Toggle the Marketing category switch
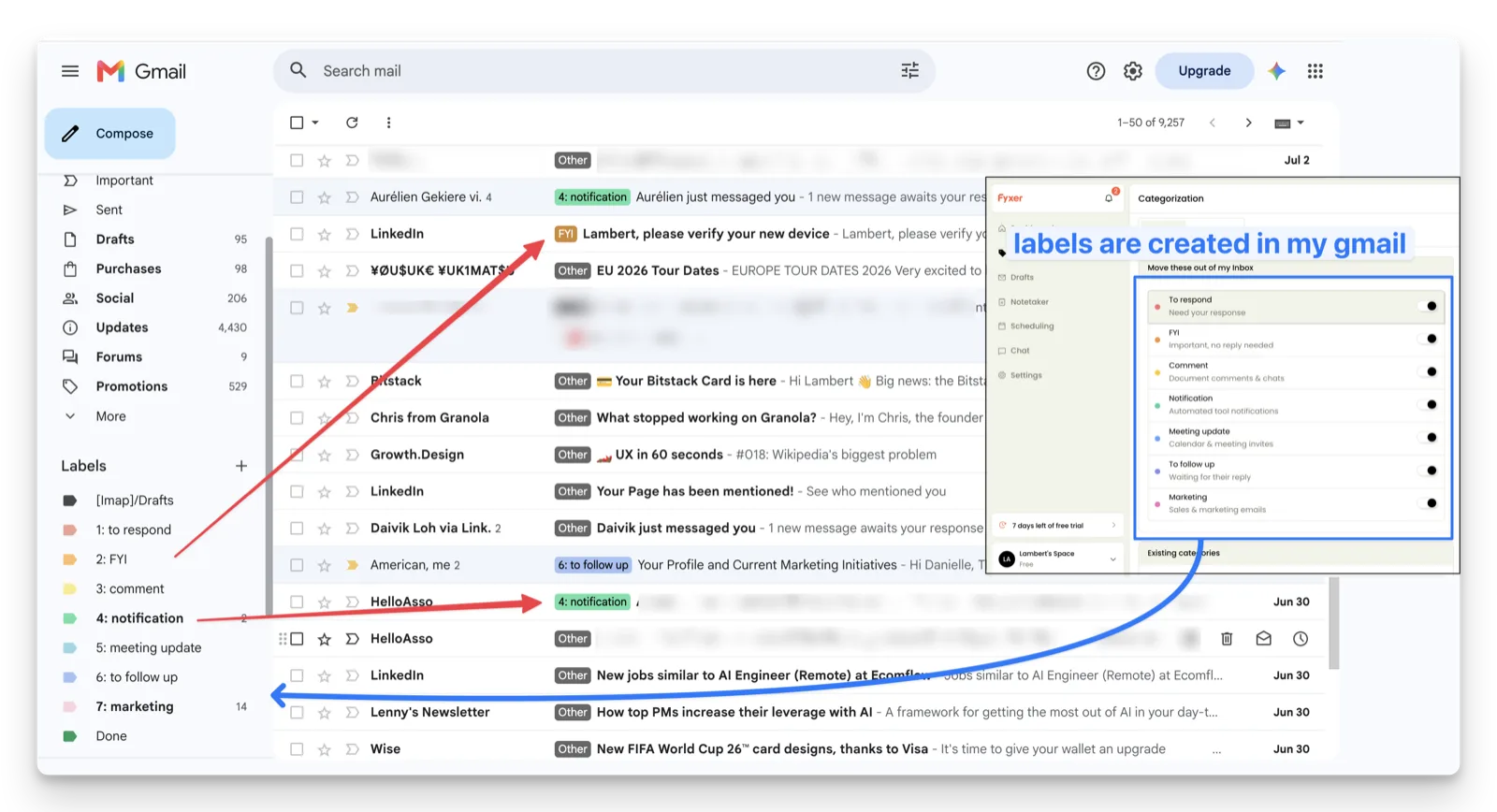The image size is (1497, 812). pyautogui.click(x=1430, y=503)
